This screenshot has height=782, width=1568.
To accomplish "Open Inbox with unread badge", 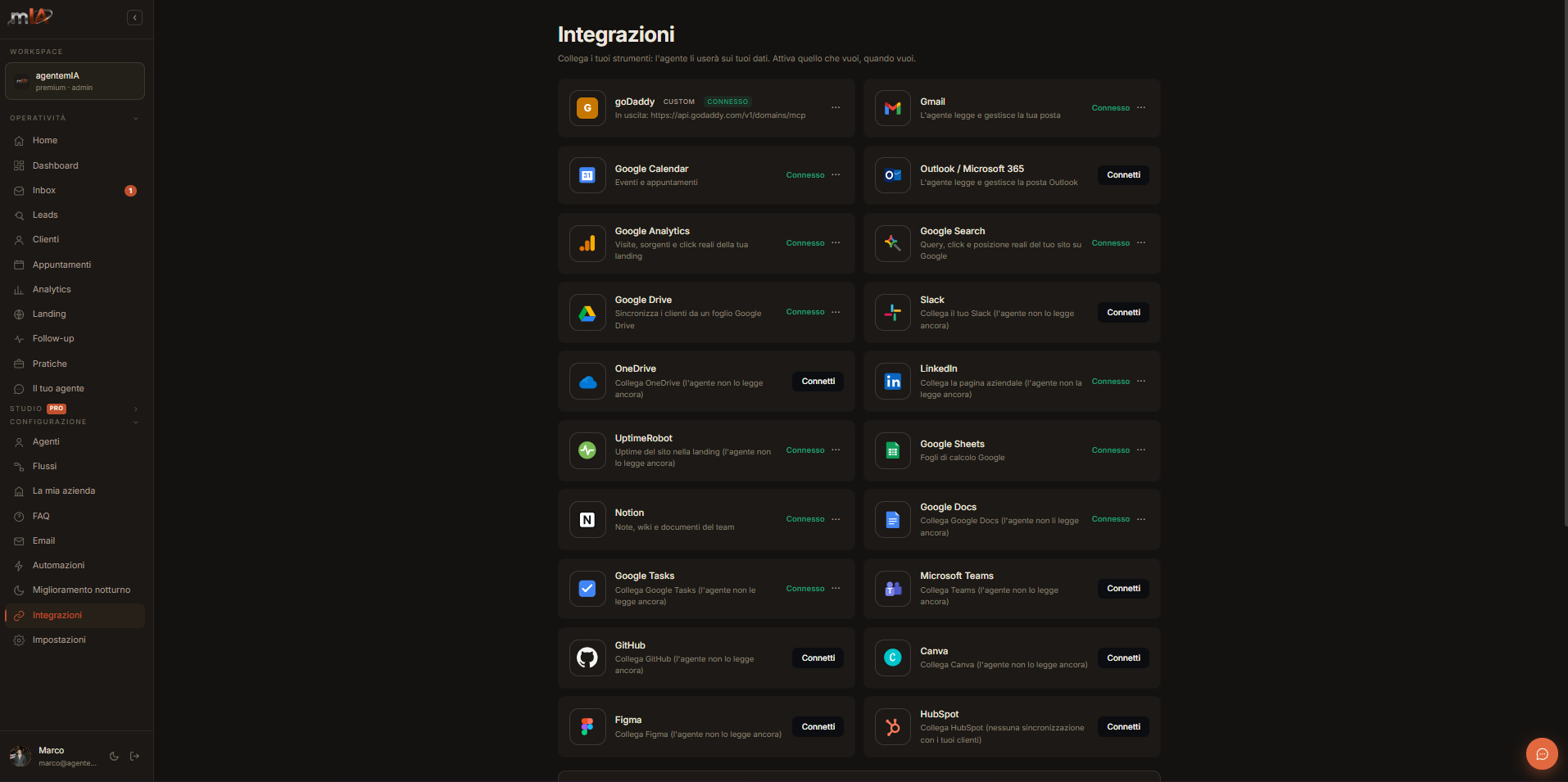I will 75,190.
